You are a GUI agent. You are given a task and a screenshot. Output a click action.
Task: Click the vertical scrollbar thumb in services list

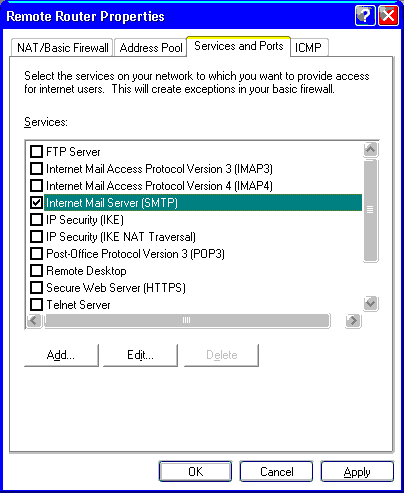[x=370, y=210]
